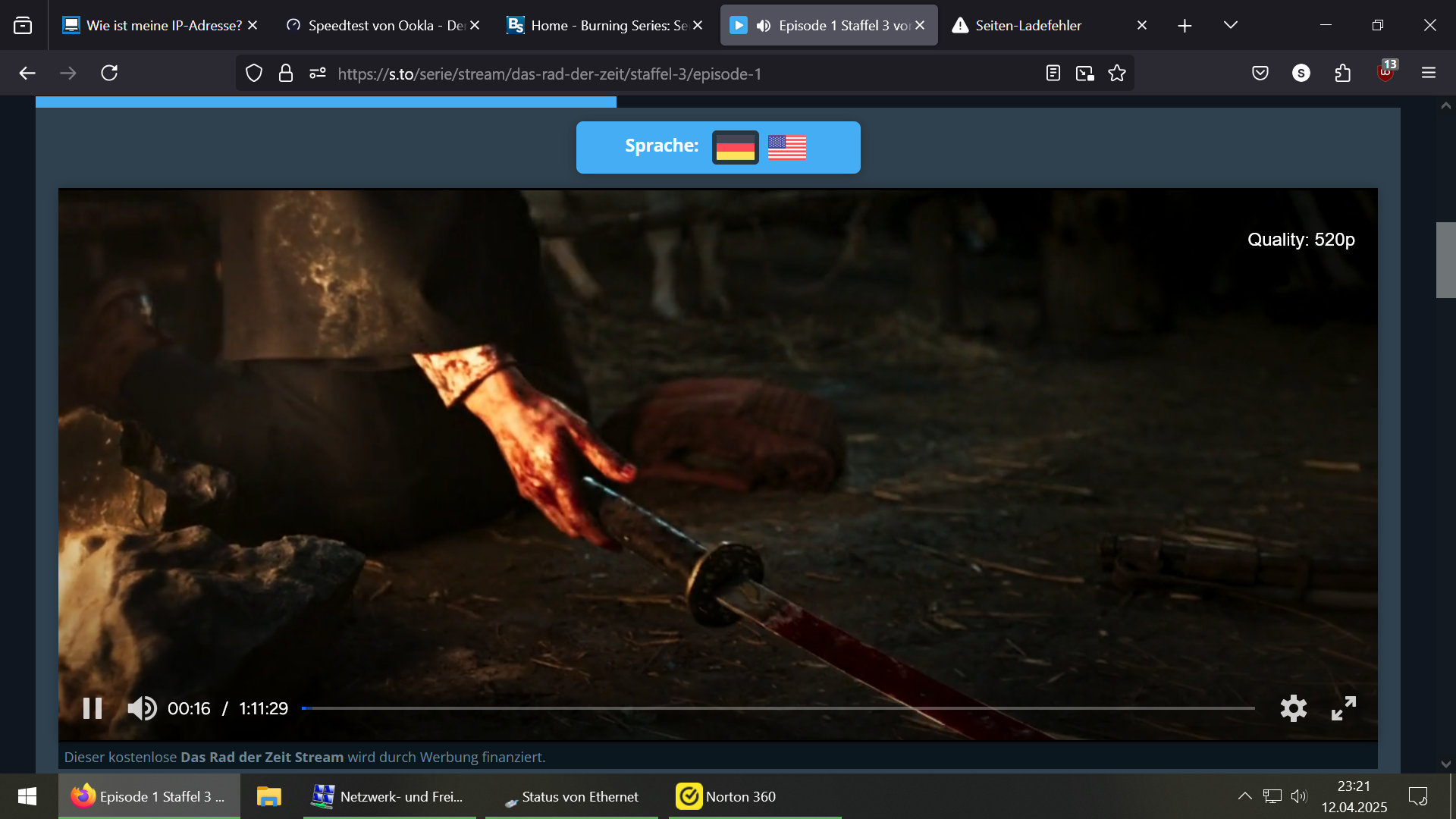The image size is (1456, 819).
Task: Seek along the video progress bar
Action: tap(778, 708)
